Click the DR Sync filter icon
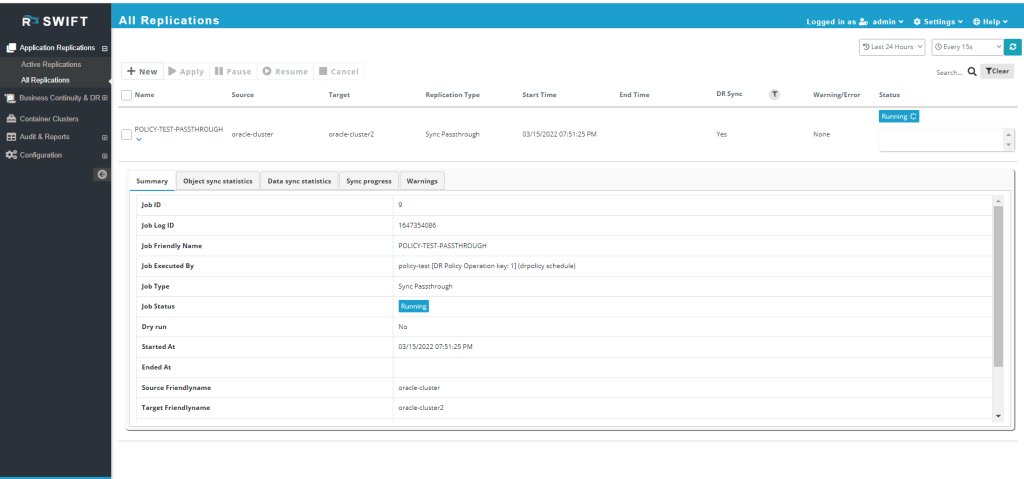The width and height of the screenshot is (1024, 479). (774, 95)
